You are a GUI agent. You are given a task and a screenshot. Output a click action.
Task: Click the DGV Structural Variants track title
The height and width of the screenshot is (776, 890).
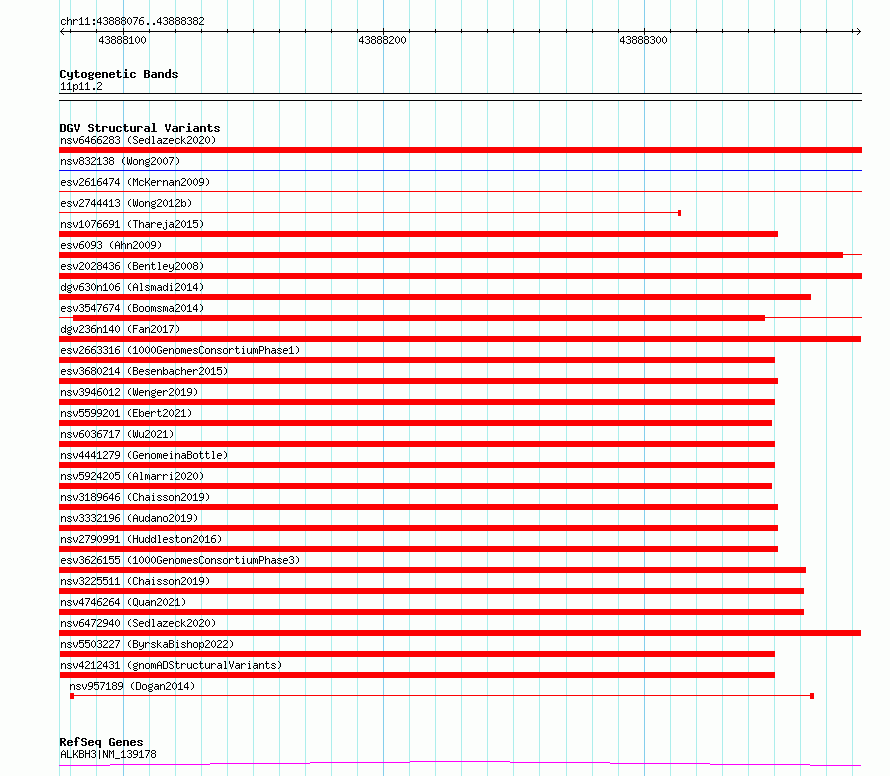click(x=140, y=128)
